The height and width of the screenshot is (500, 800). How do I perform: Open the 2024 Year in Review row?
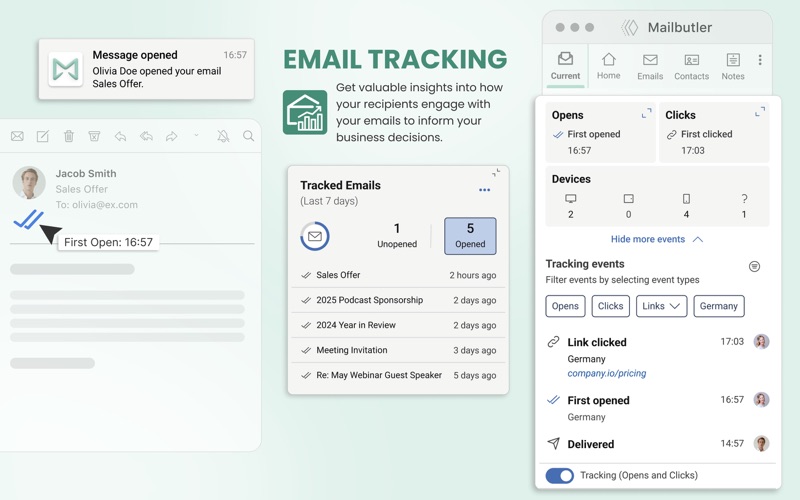[398, 325]
